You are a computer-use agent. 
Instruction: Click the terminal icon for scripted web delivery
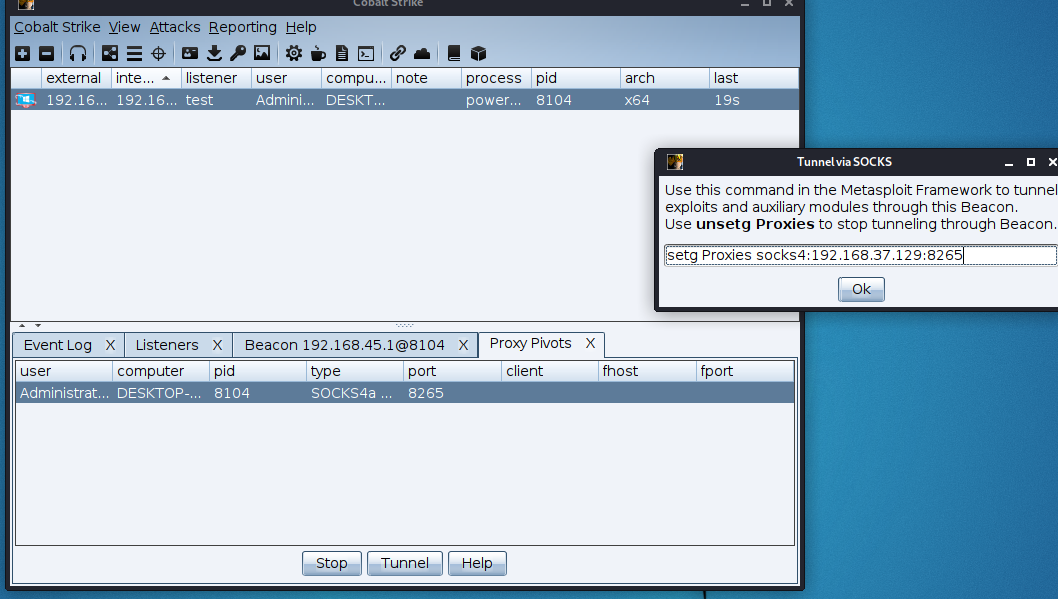[x=366, y=53]
